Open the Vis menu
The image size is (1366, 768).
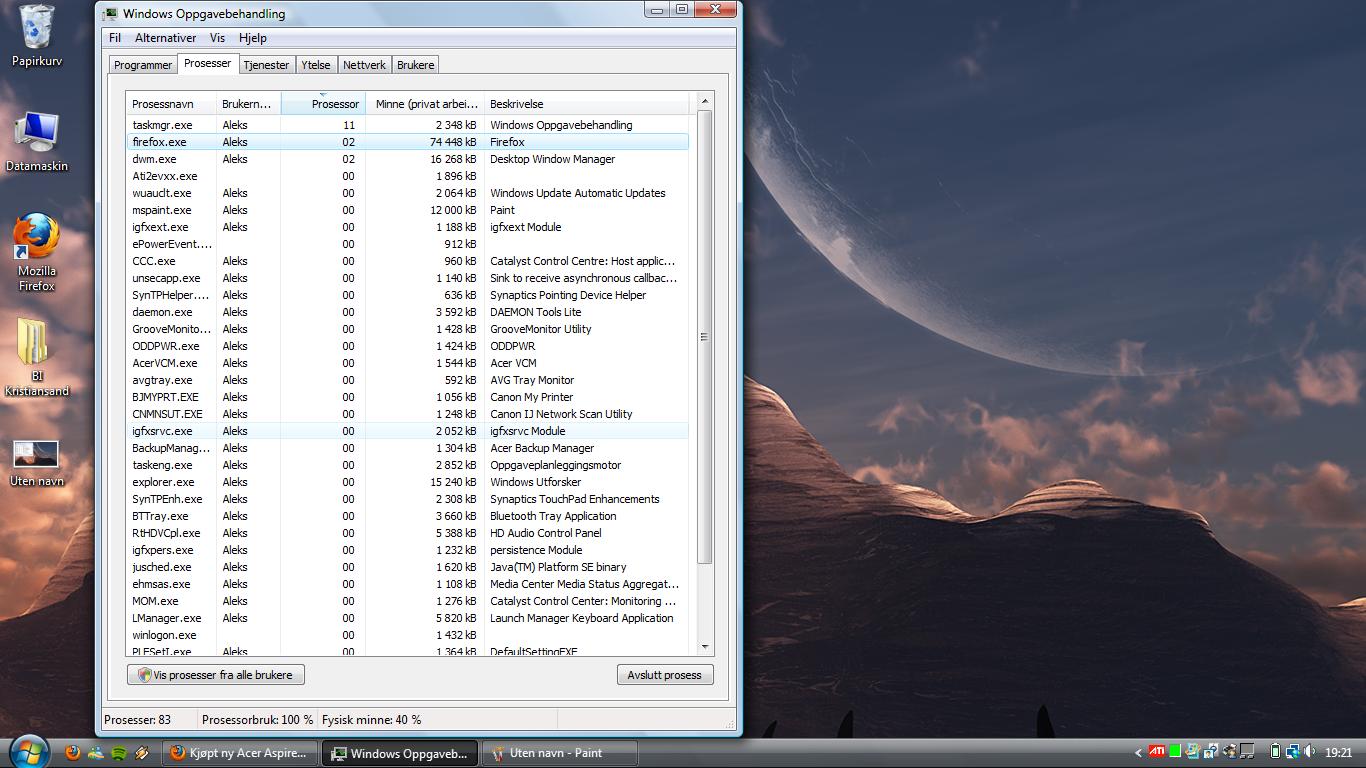tap(217, 38)
